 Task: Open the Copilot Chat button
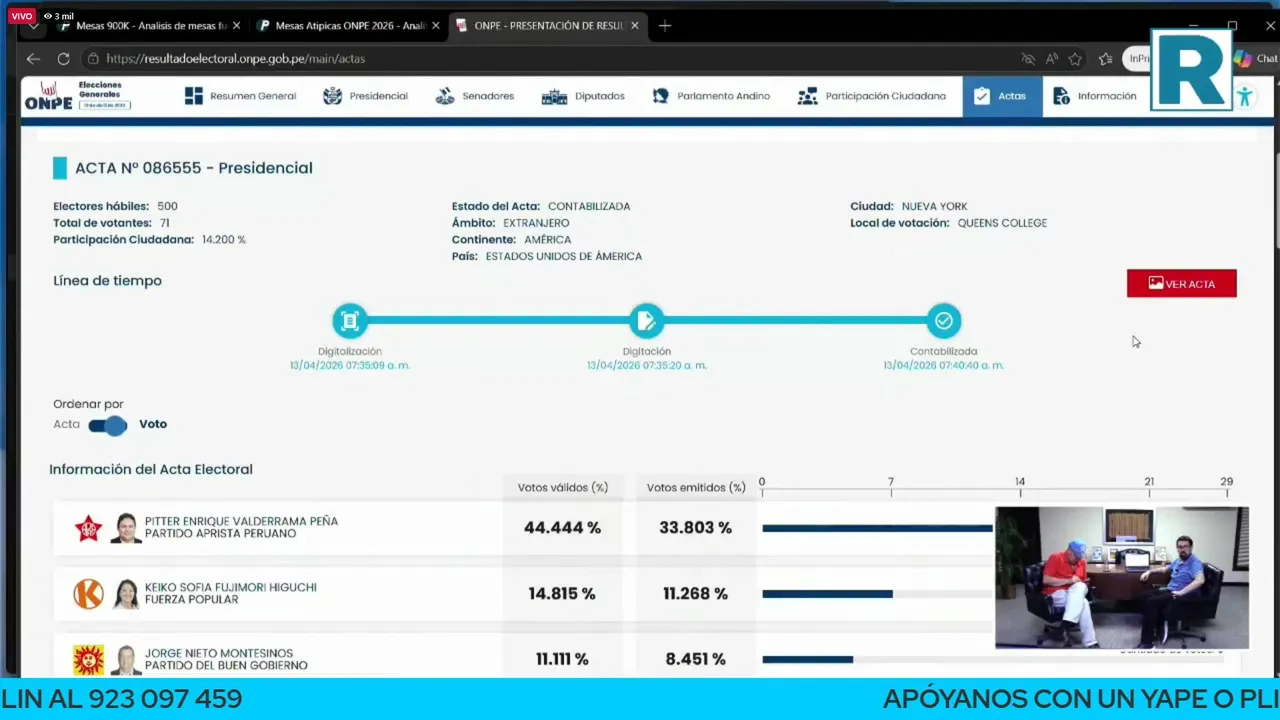point(1256,59)
